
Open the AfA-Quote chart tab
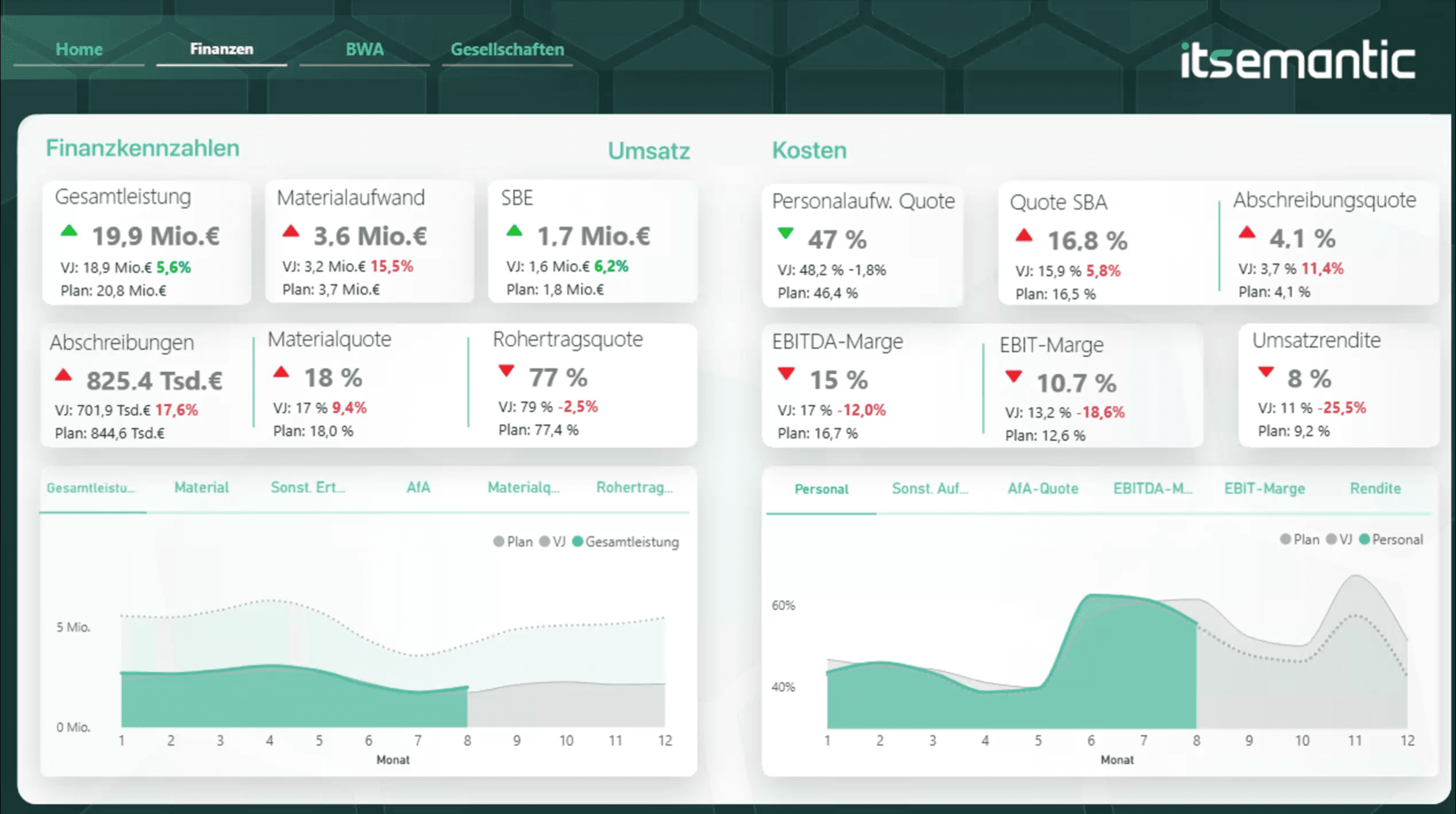point(1043,489)
